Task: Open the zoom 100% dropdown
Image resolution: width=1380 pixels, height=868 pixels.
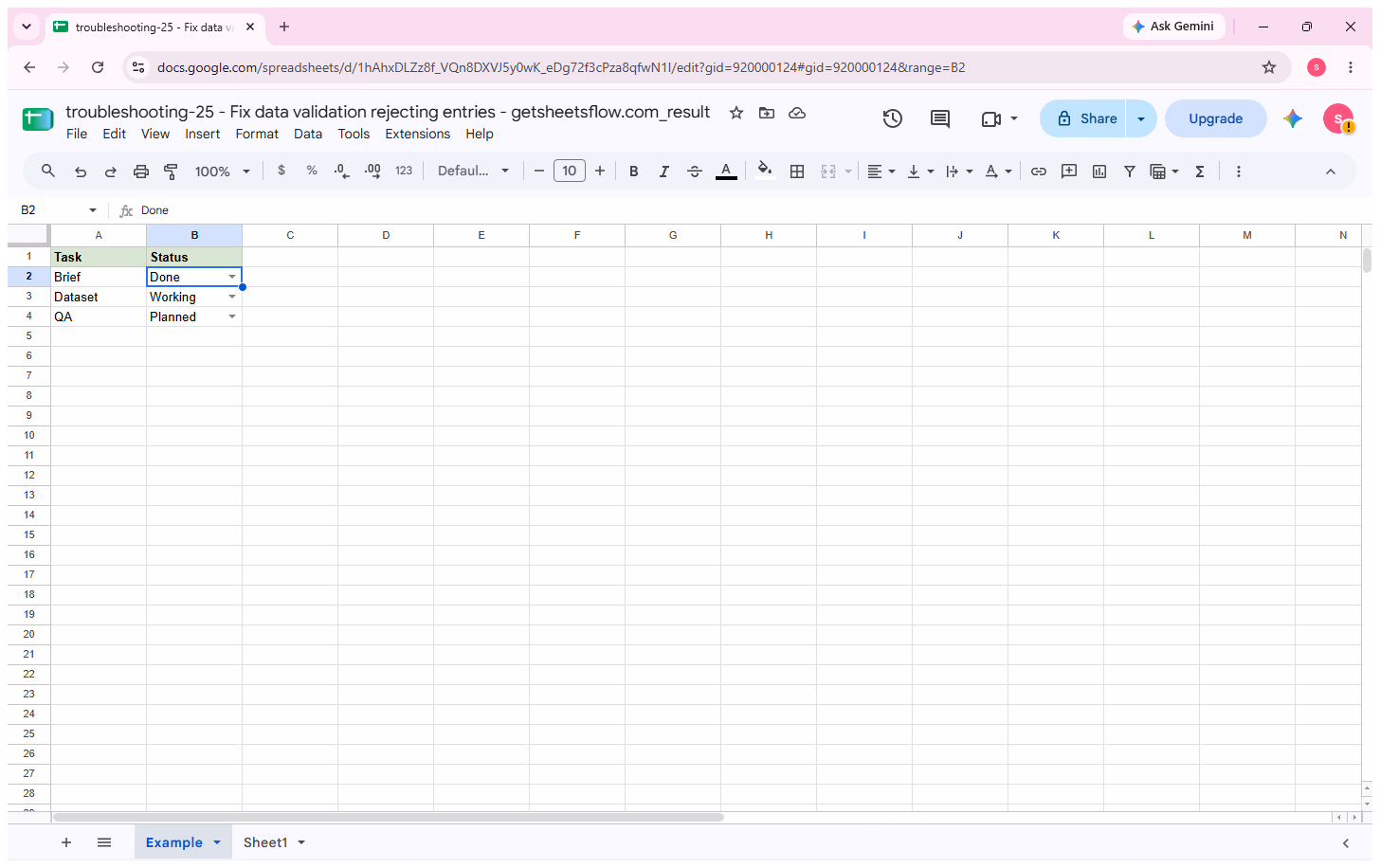Action: pyautogui.click(x=223, y=172)
